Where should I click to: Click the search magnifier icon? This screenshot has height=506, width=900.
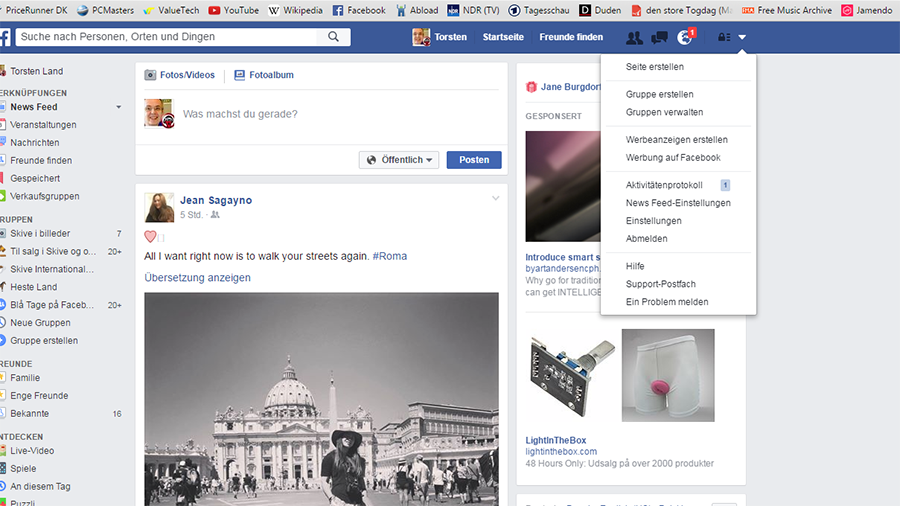point(333,37)
